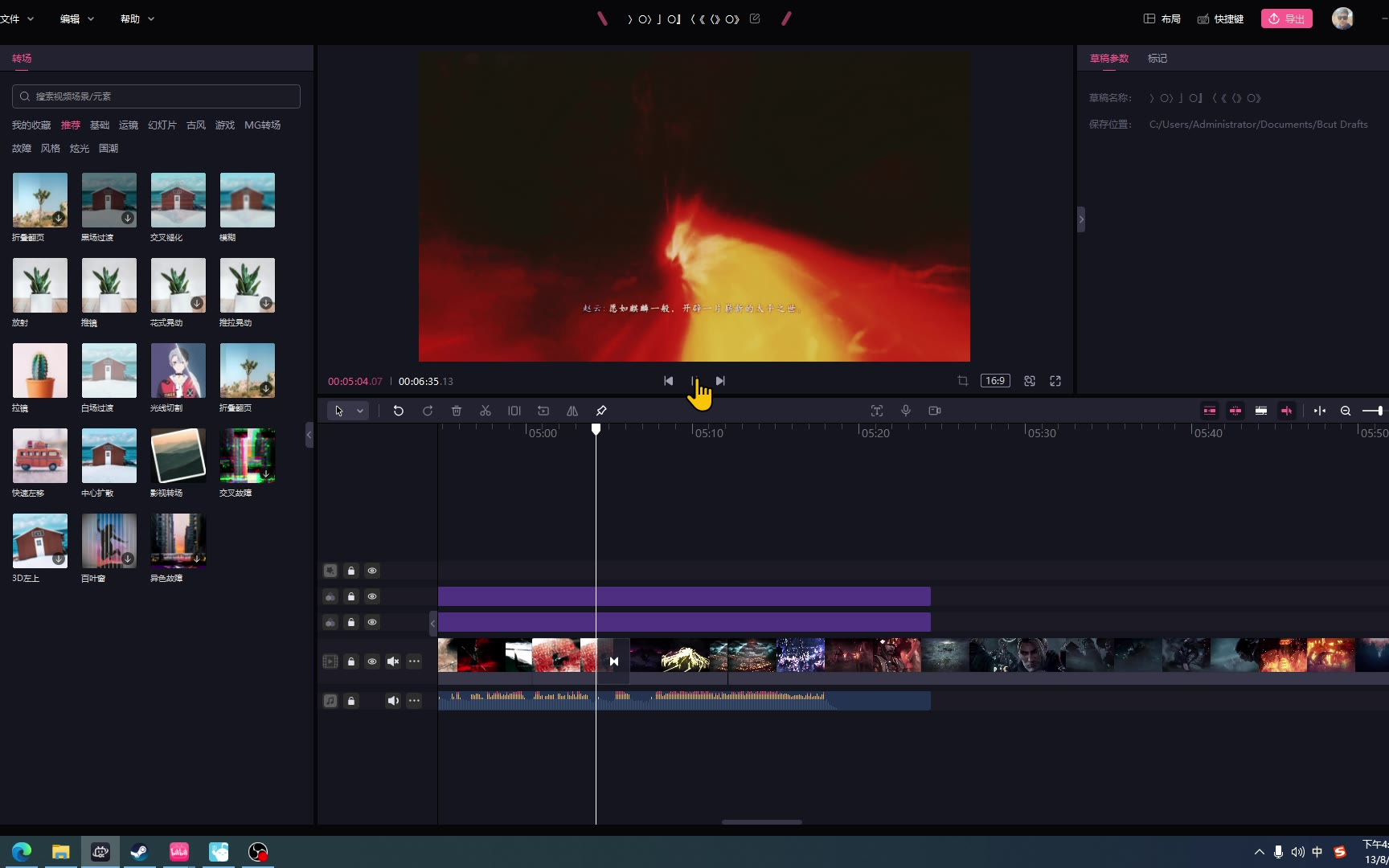Viewport: 1389px width, 868px height.
Task: Open the 编辑 menu
Action: tap(77, 18)
